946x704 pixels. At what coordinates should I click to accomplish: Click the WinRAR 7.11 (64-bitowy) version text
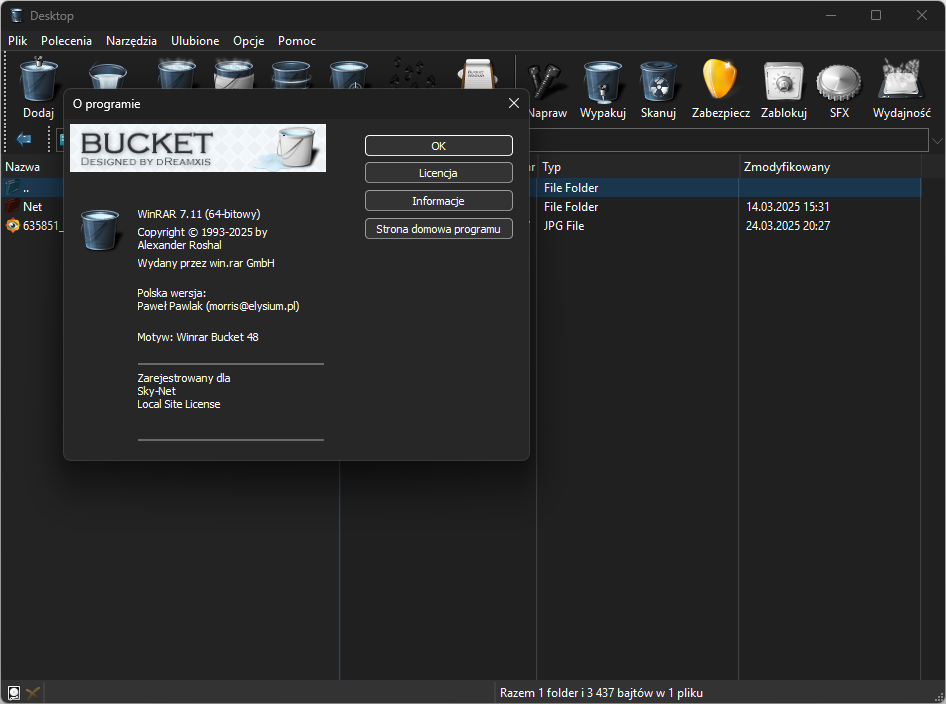coord(199,214)
